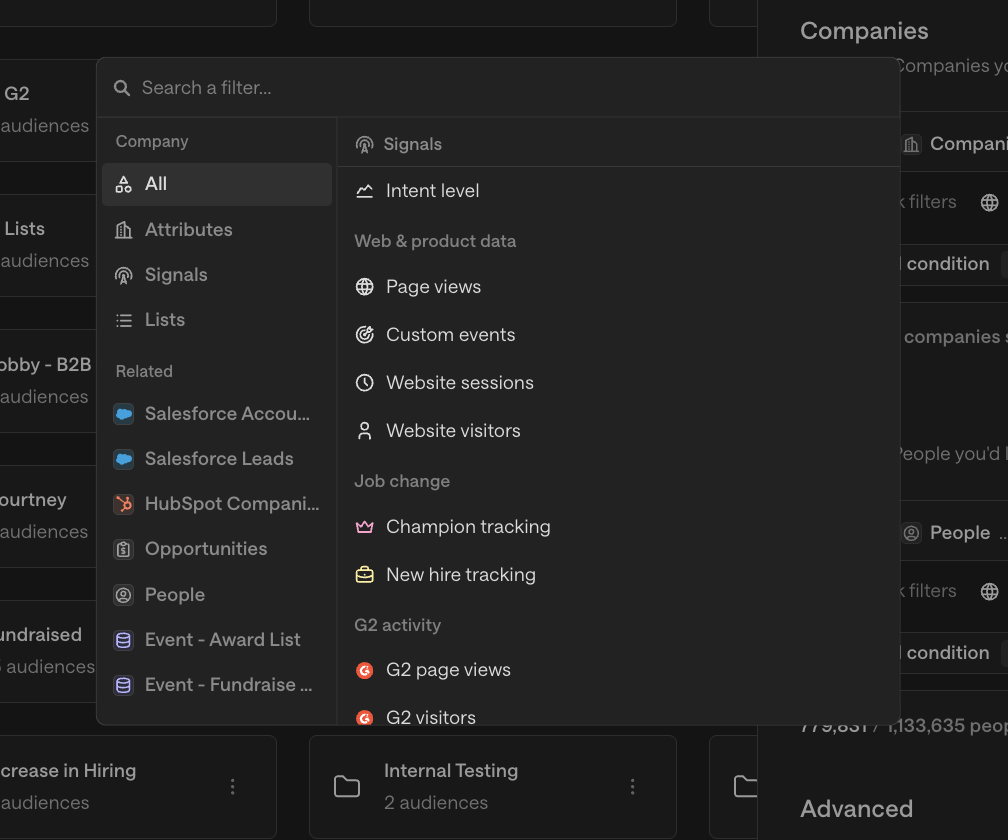The width and height of the screenshot is (1008, 840).
Task: Open Internal Testing folder card
Action: tap(492, 787)
